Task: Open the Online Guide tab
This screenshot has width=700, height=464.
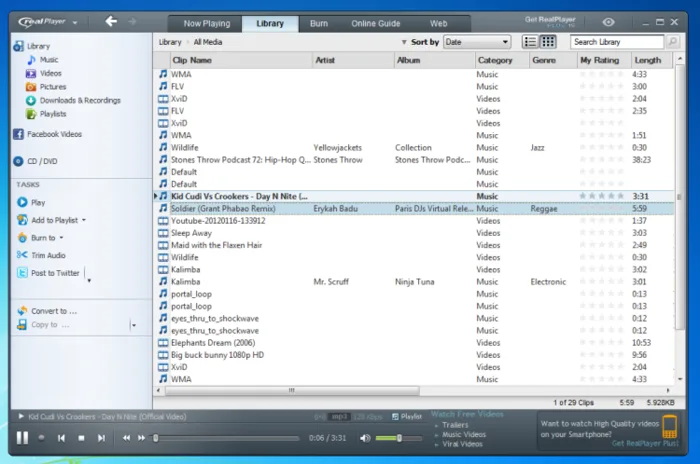Action: 375,24
